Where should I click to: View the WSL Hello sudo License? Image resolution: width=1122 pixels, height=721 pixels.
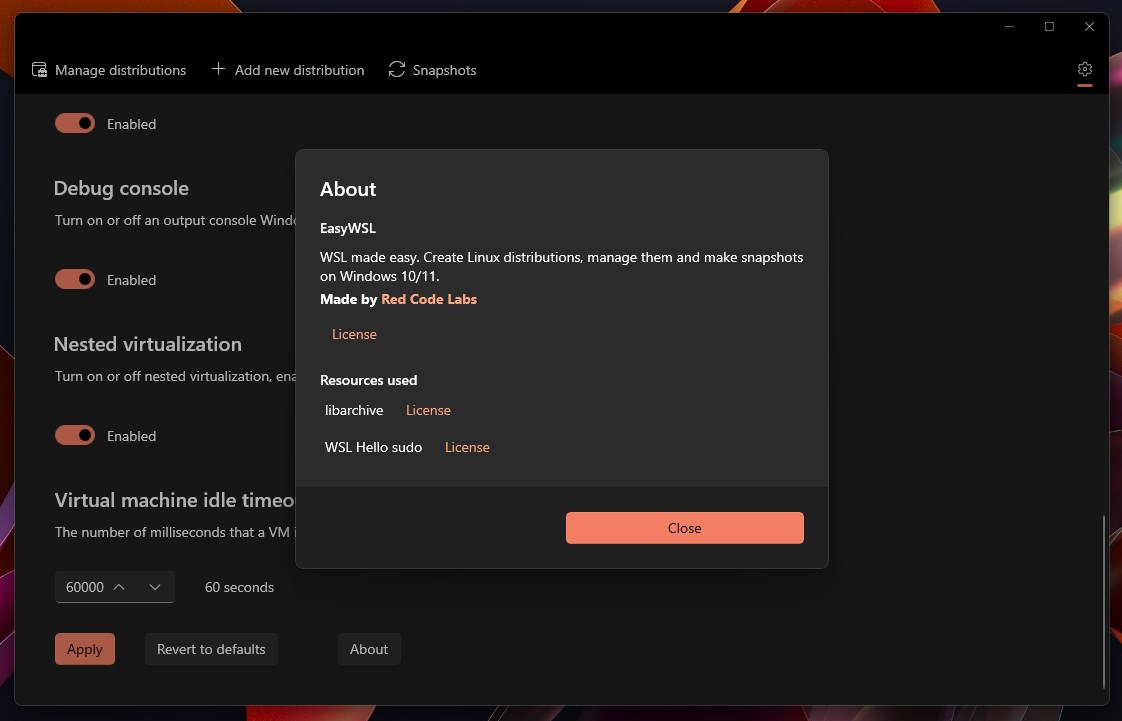(467, 447)
